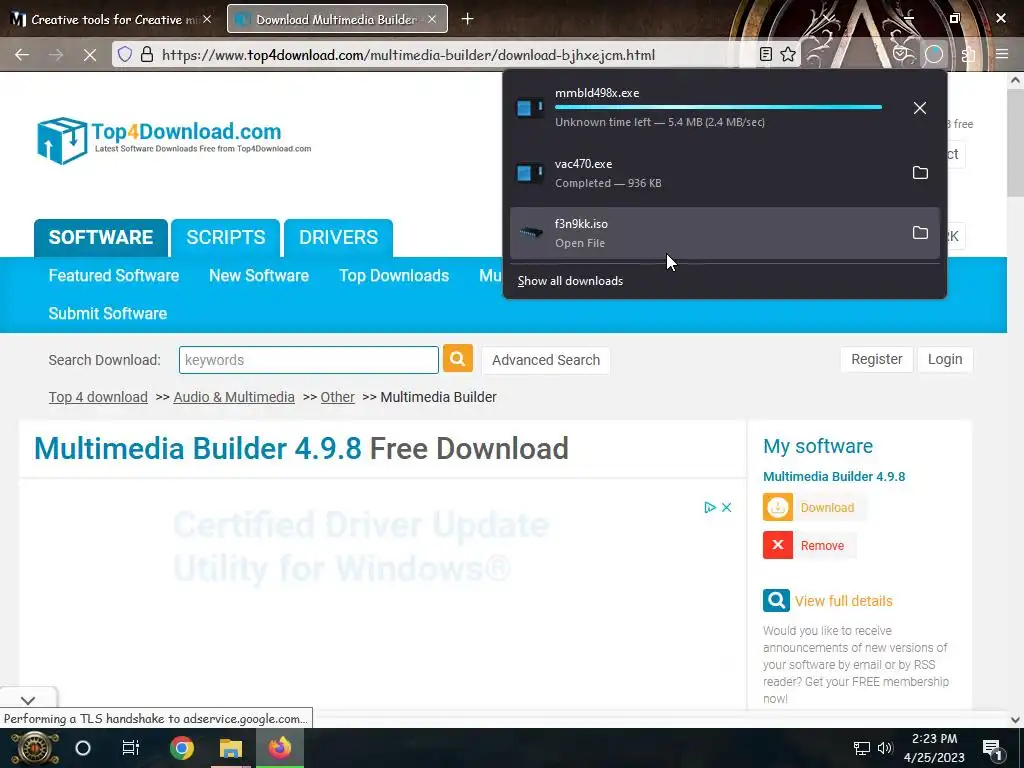Open Top Downloads

394,276
